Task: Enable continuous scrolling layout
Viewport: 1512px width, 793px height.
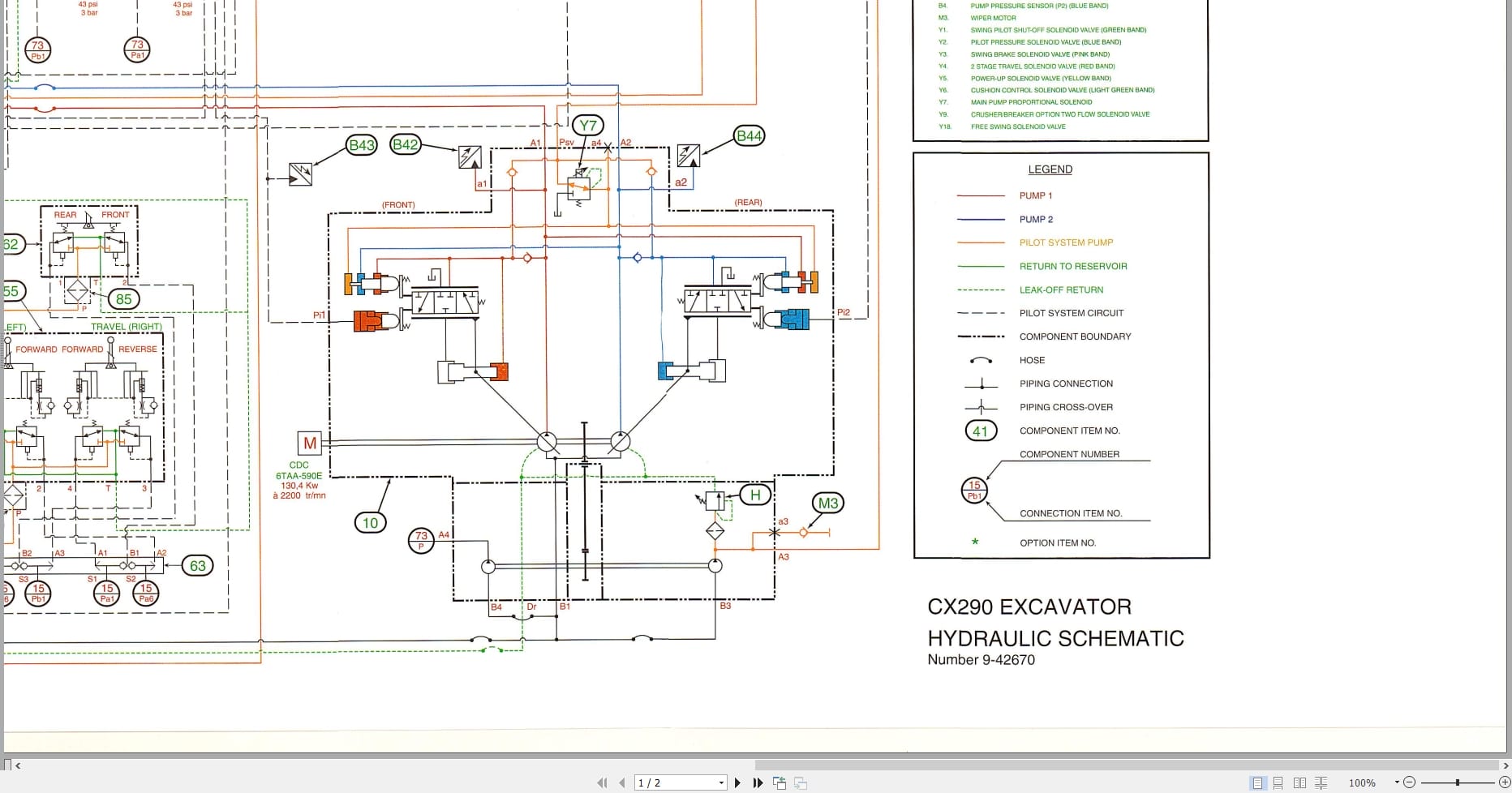Action: coord(1278,782)
